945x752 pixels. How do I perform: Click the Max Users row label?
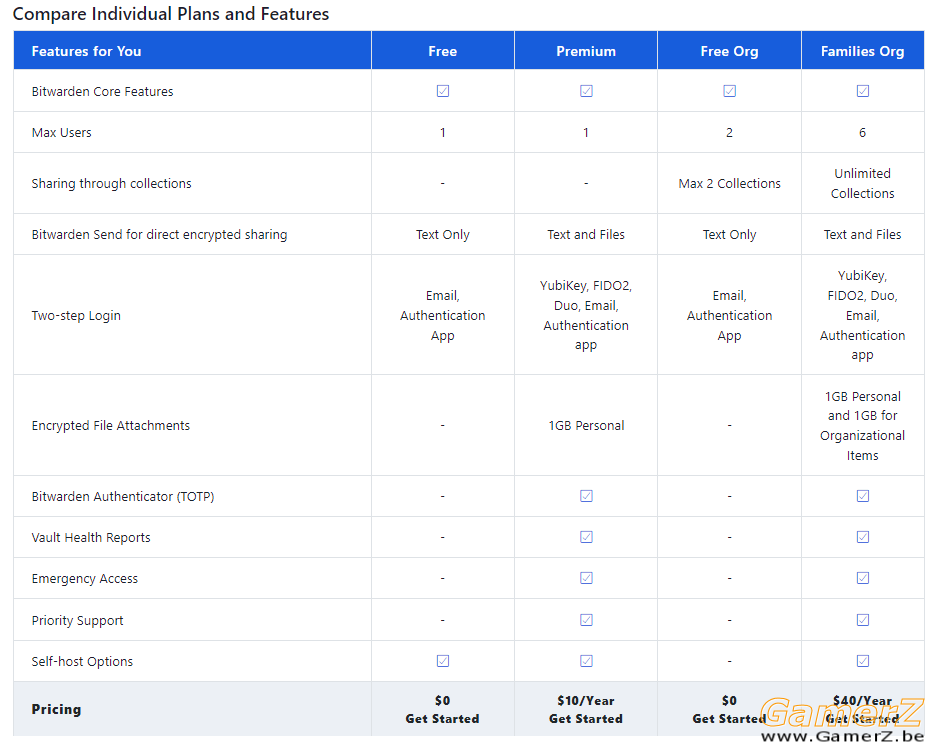(61, 133)
